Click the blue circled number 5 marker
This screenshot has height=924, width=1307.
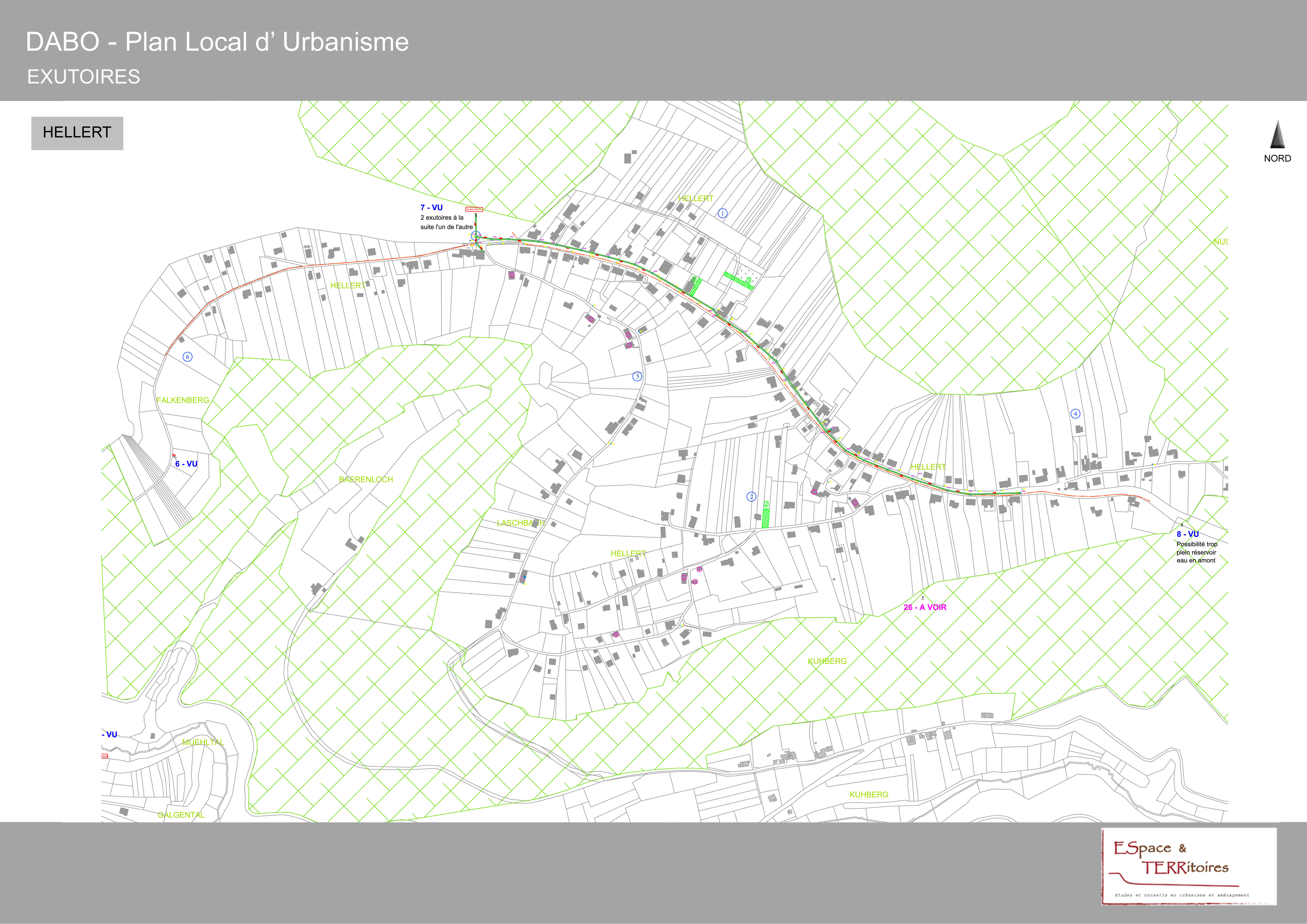(638, 376)
